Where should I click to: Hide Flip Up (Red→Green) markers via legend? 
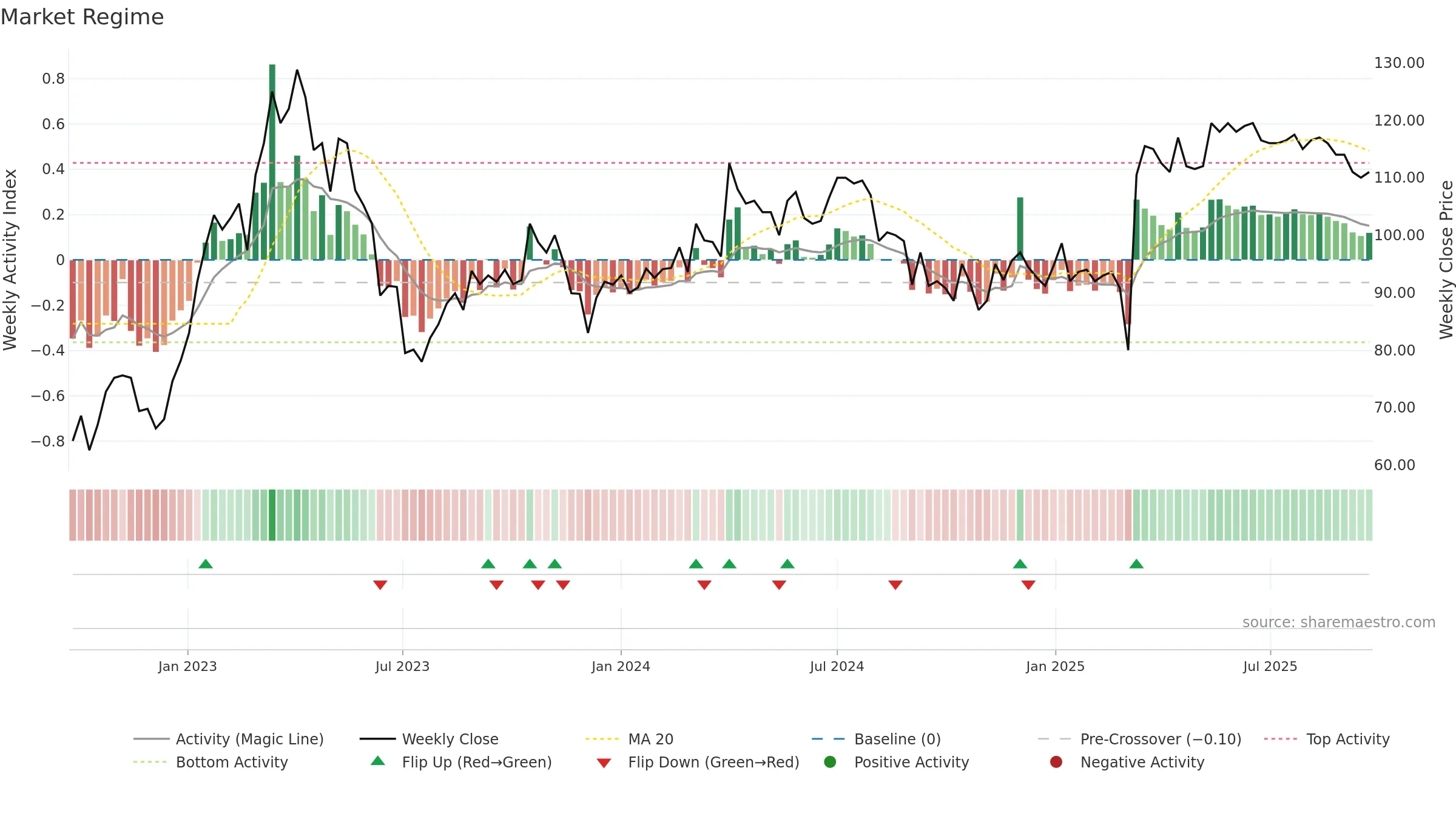coord(461,762)
